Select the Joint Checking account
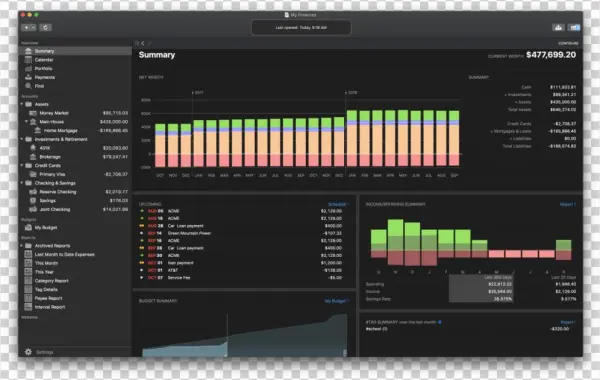The width and height of the screenshot is (600, 380). (75, 209)
